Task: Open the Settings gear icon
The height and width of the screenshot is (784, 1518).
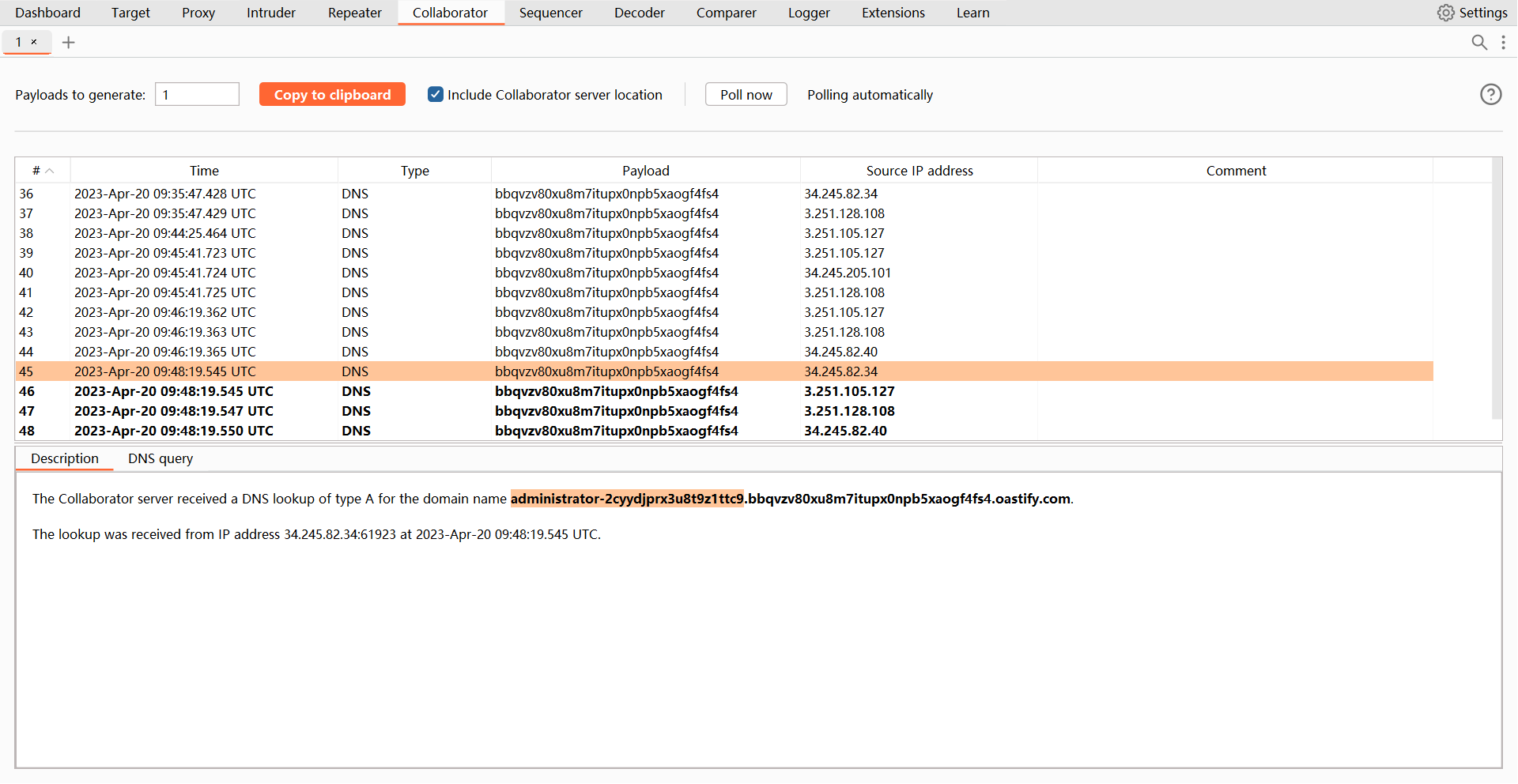Action: (x=1445, y=13)
